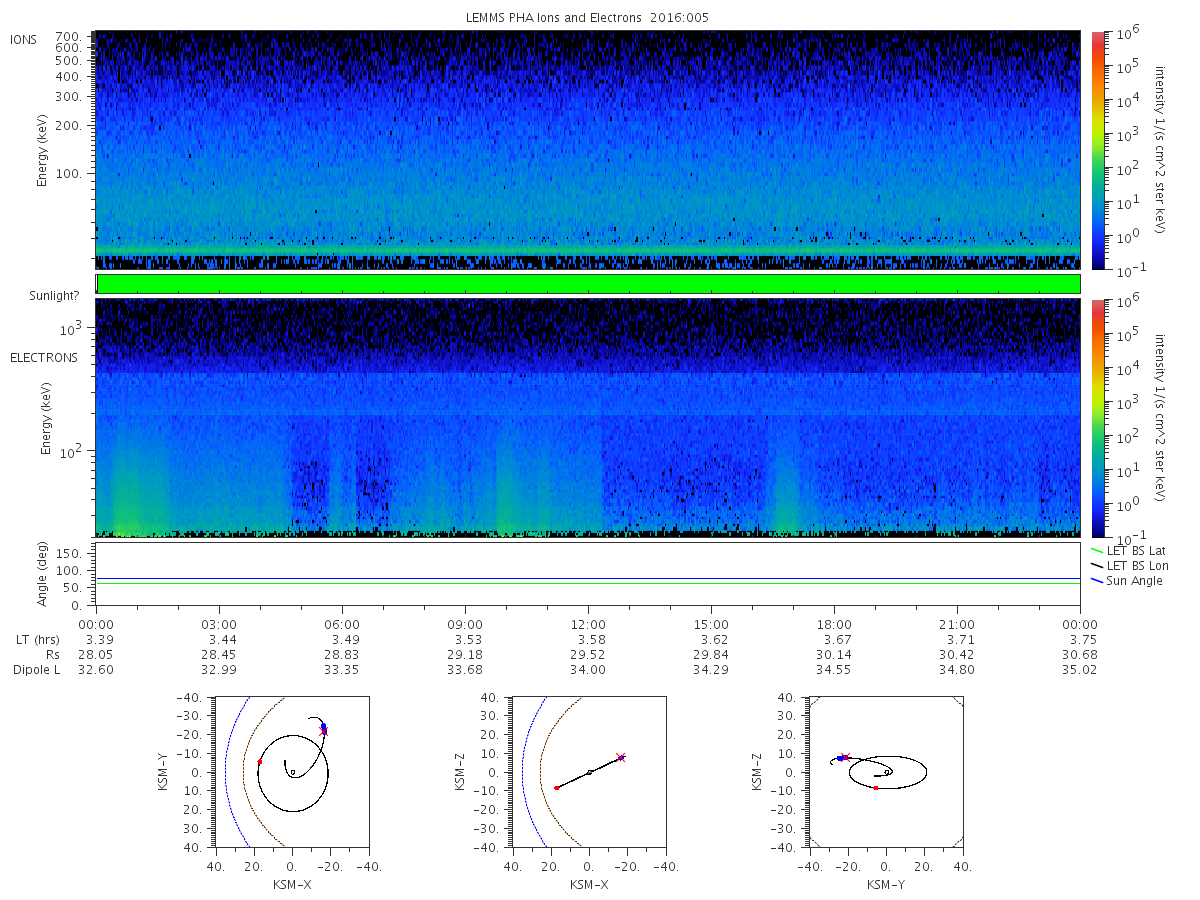1200x900 pixels.
Task: Click the green Sunlight indicator bar
Action: point(588,284)
